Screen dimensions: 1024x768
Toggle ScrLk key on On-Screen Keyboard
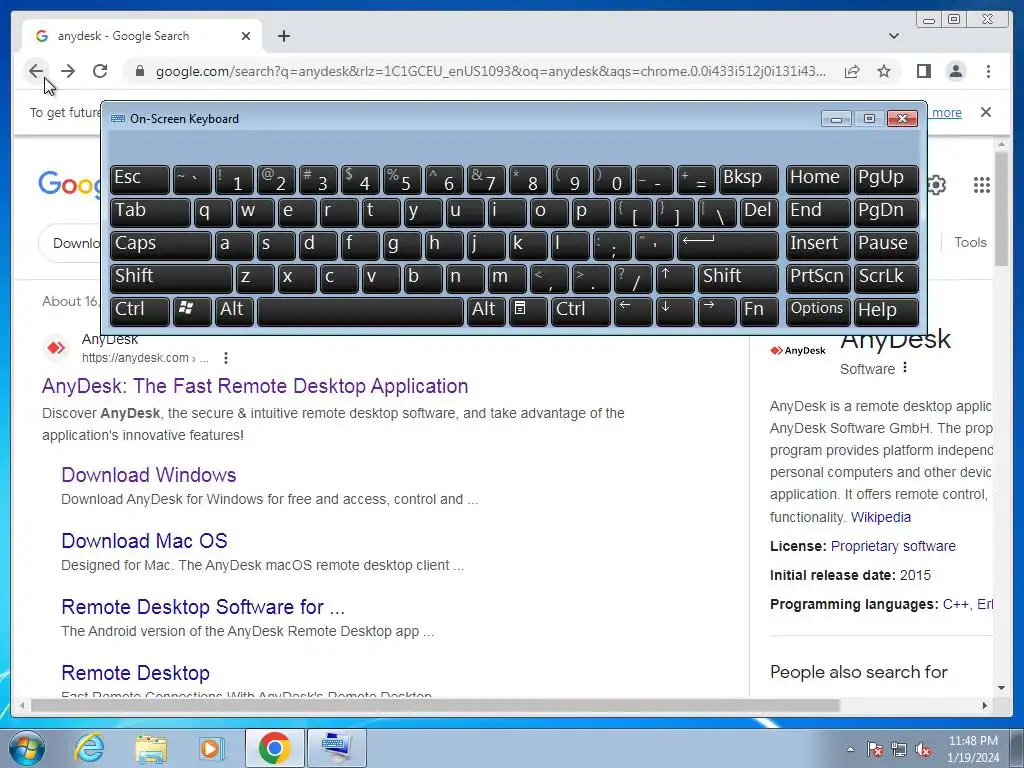[886, 278]
